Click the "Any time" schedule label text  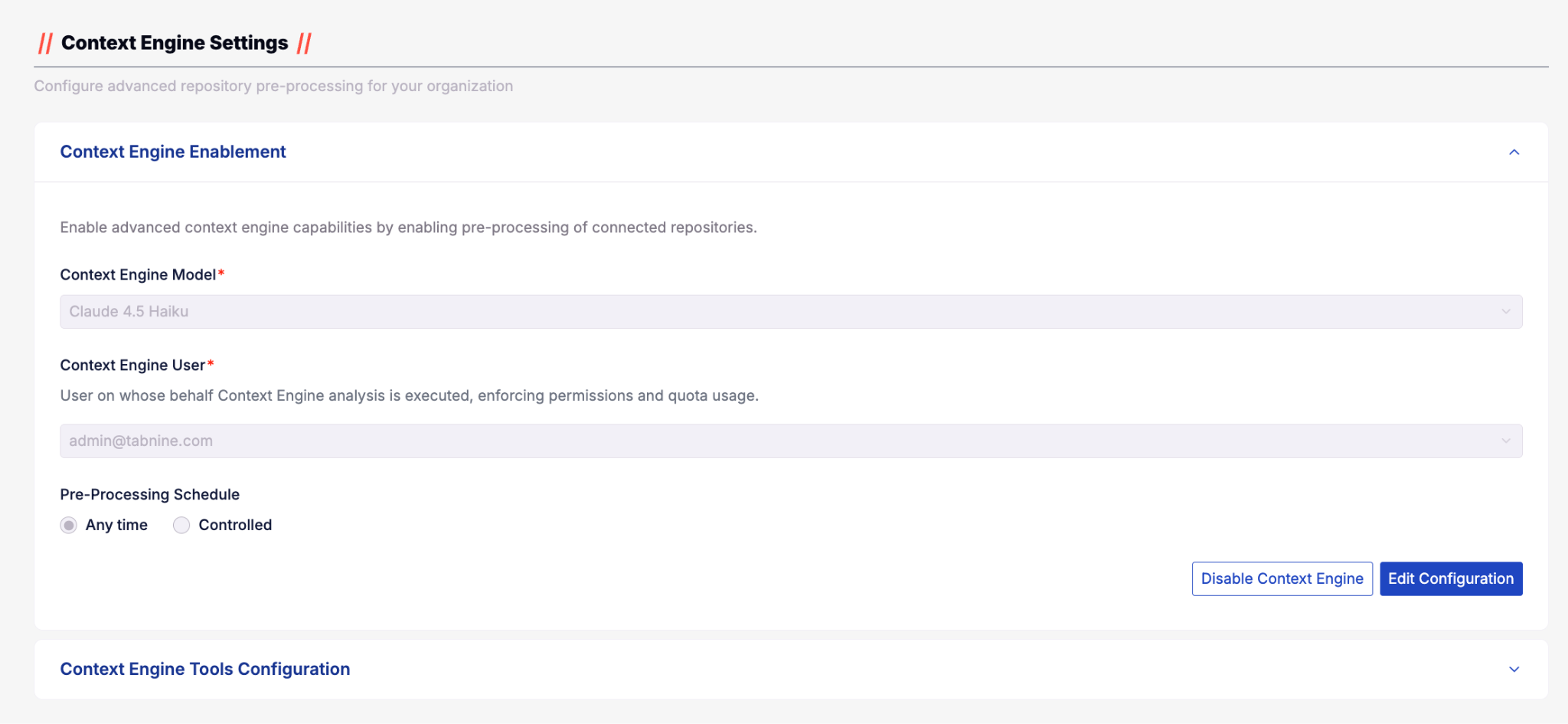point(116,526)
